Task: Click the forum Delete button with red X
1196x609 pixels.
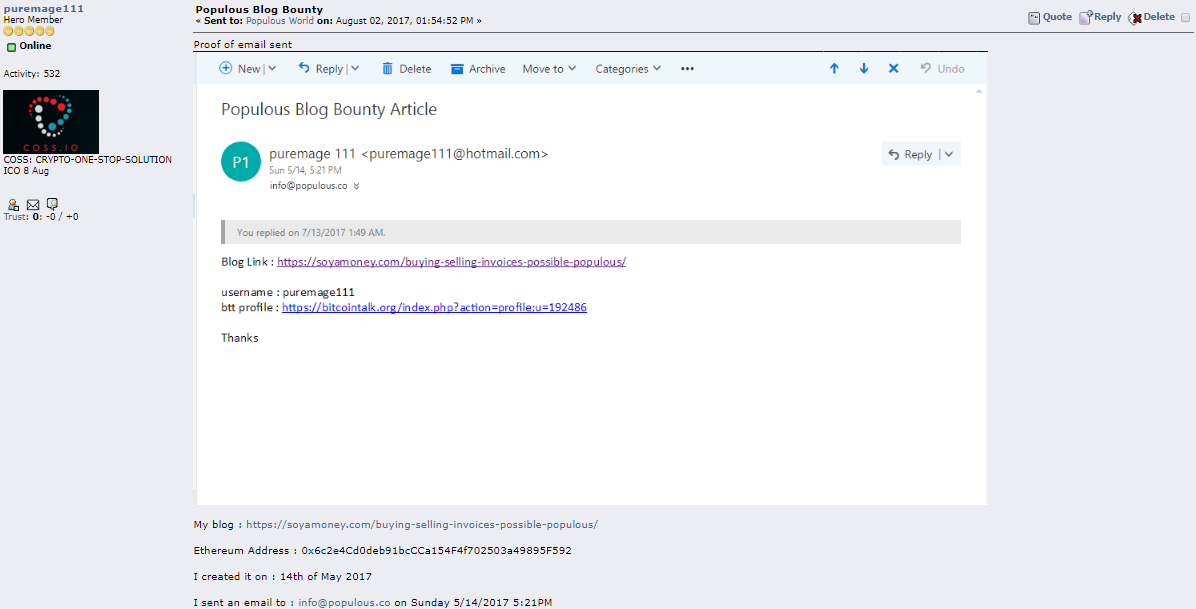Action: [1152, 17]
